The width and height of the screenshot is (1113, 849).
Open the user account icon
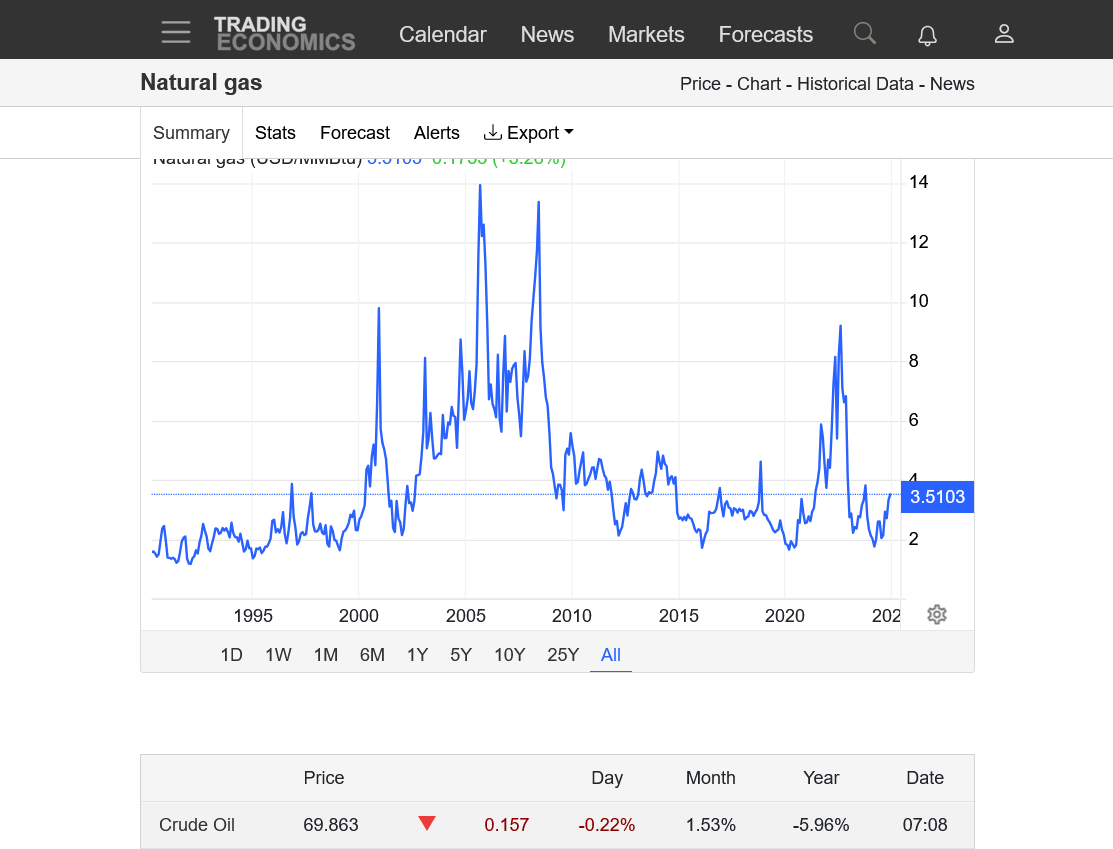(x=1004, y=33)
